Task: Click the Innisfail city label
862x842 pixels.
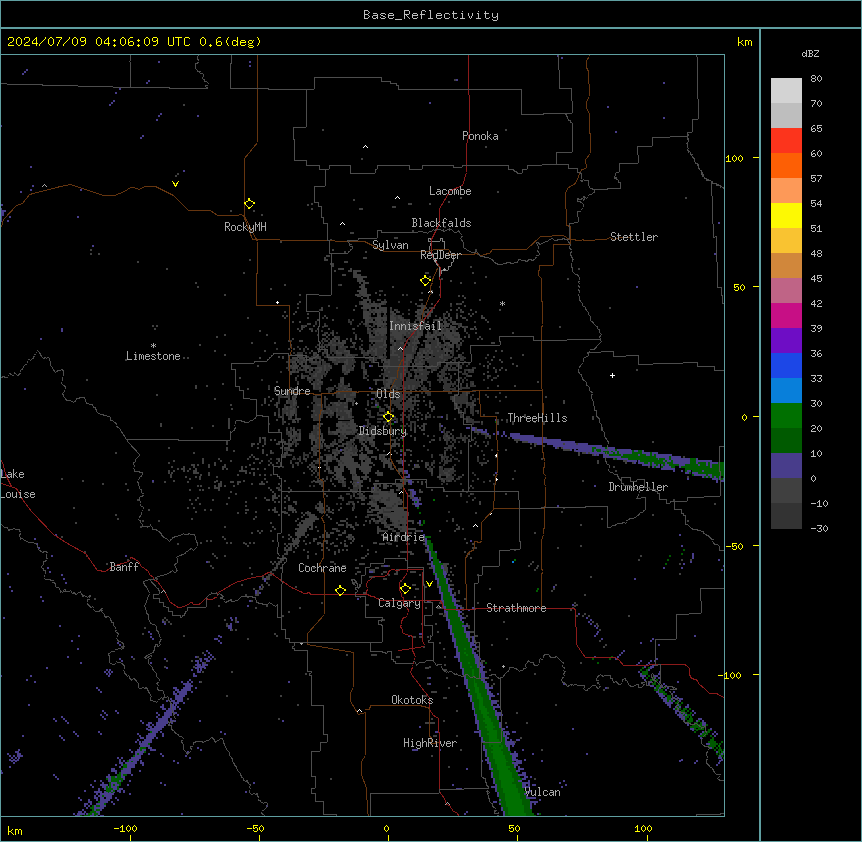Action: coord(416,326)
